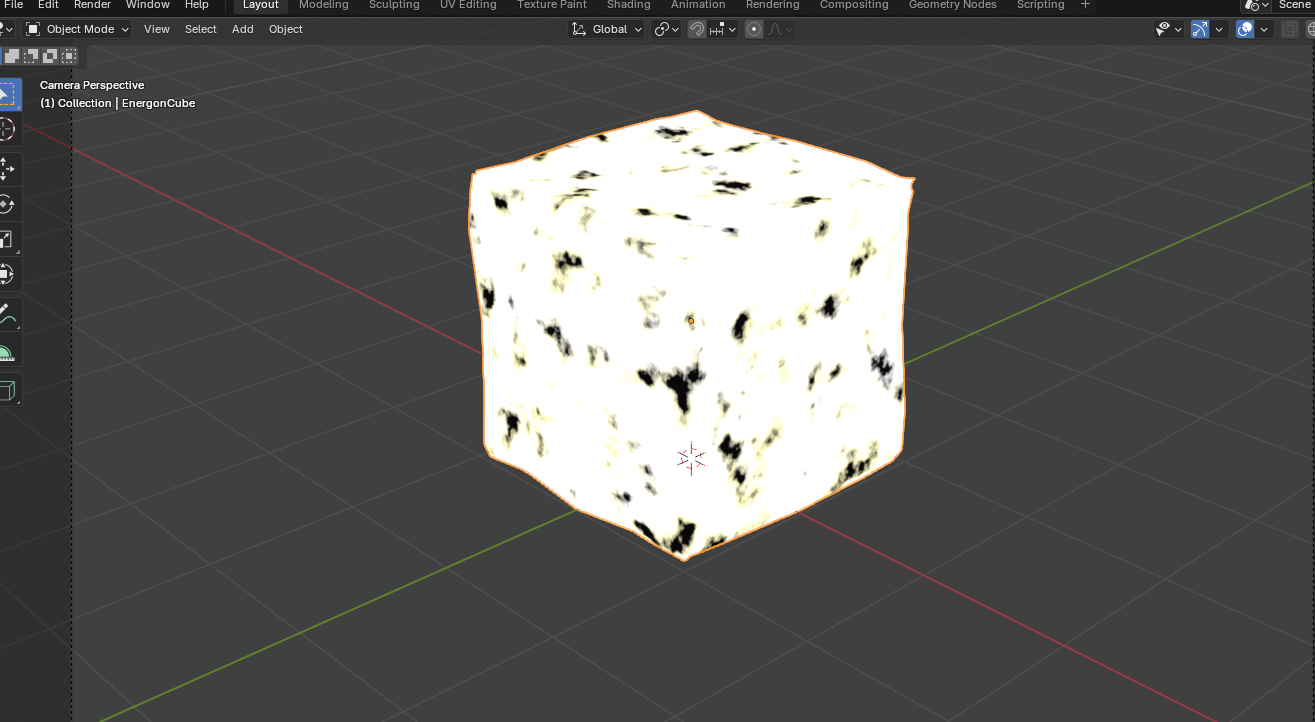Switch to the Animation workspace tab

[x=698, y=5]
